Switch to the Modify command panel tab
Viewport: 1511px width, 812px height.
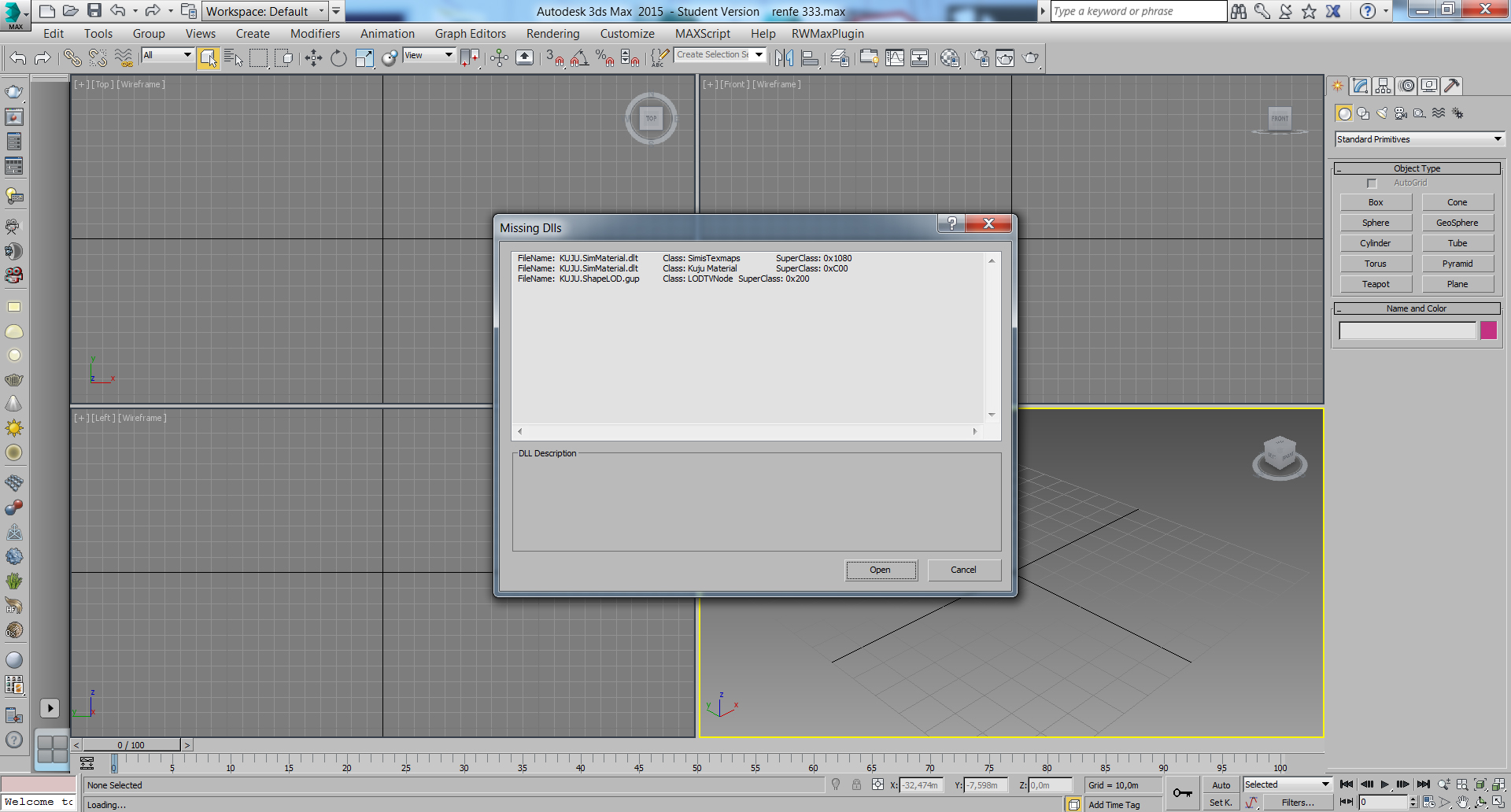pos(1361,86)
